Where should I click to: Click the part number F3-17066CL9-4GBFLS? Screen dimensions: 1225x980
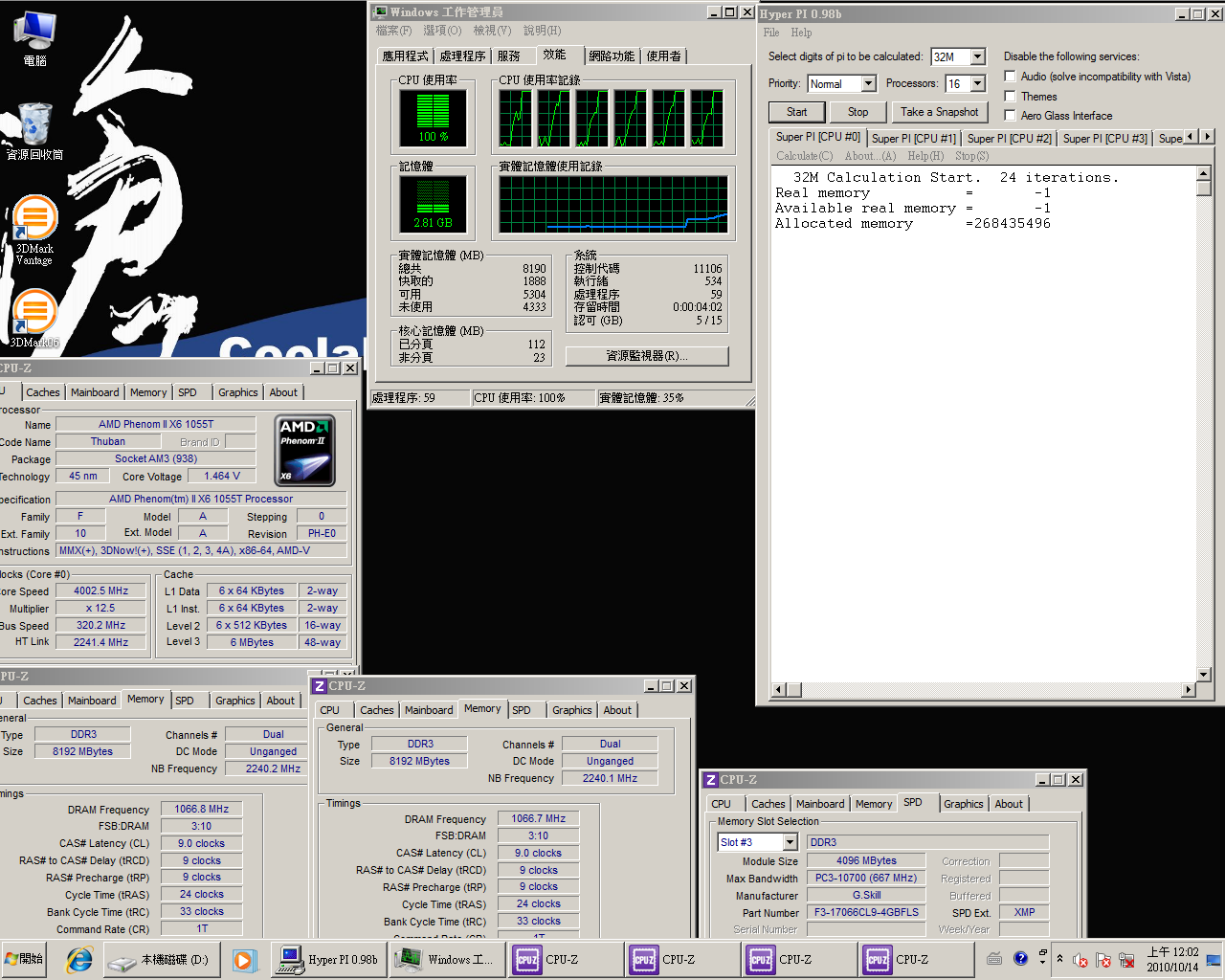[x=866, y=912]
